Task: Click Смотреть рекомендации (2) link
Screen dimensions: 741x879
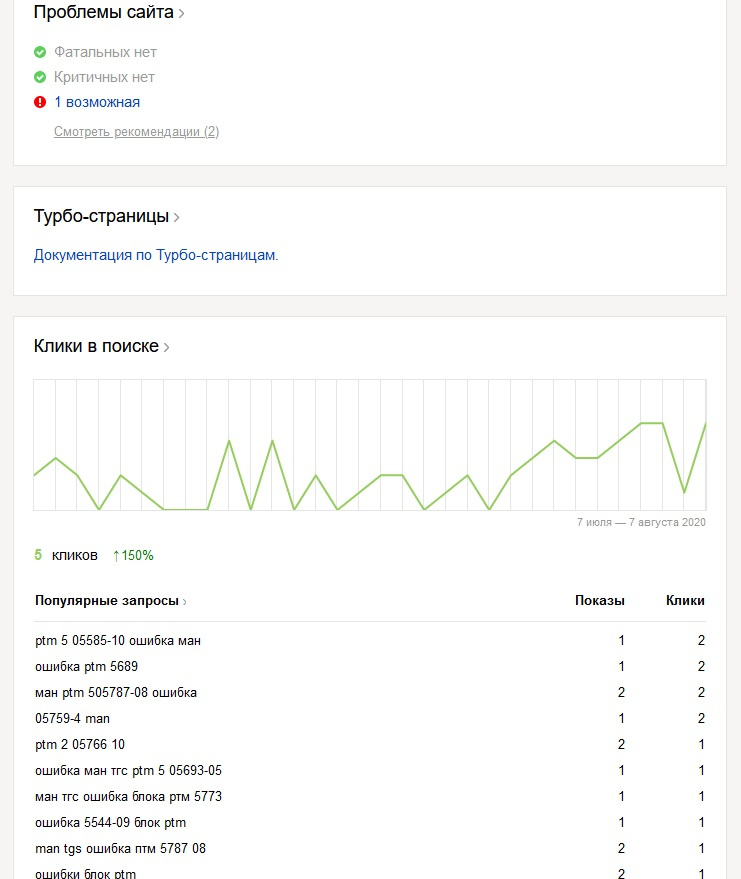Action: point(136,132)
